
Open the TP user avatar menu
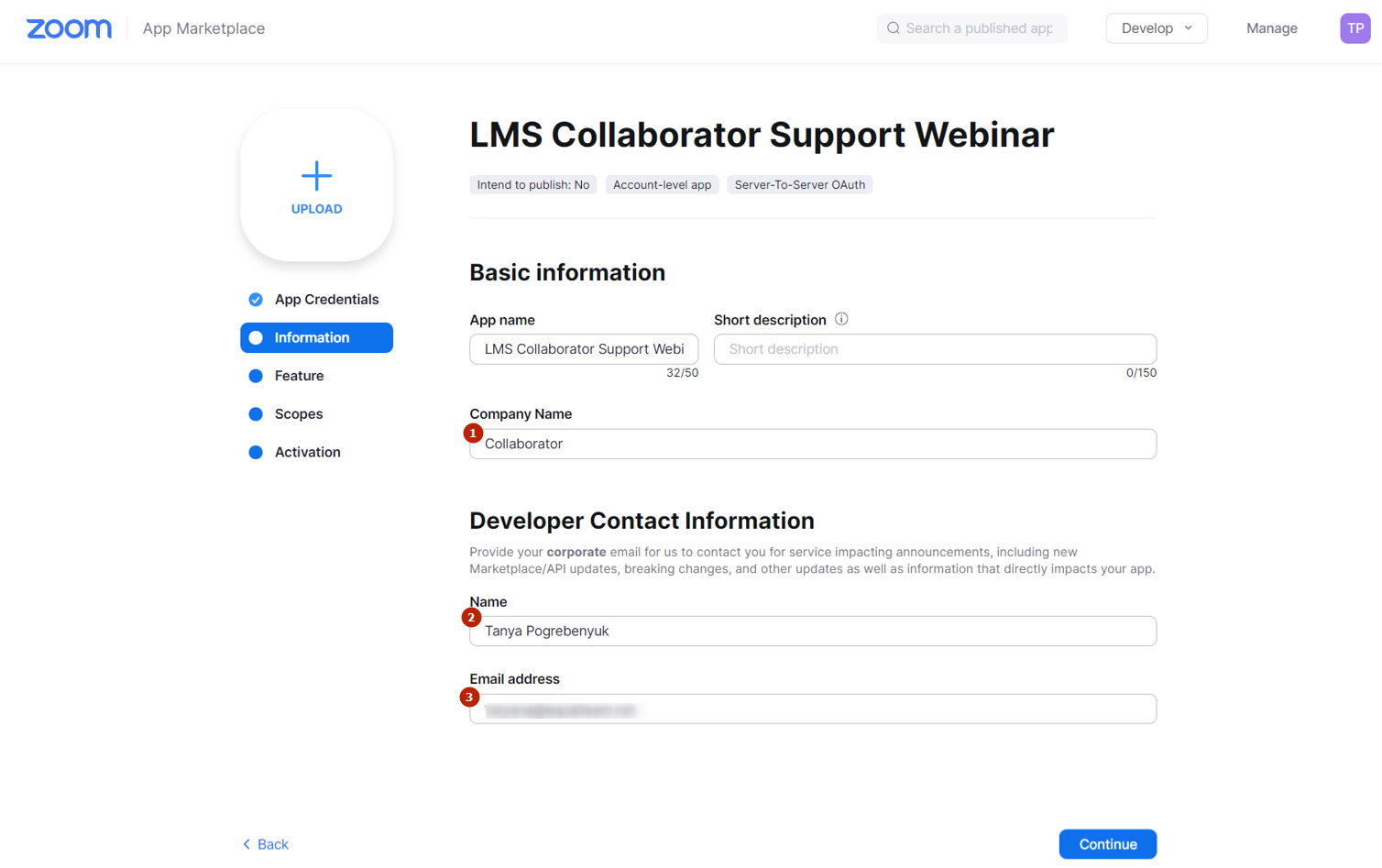1355,28
